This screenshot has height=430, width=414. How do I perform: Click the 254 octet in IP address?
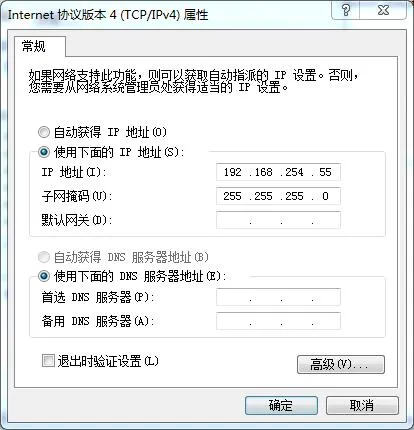tap(294, 172)
